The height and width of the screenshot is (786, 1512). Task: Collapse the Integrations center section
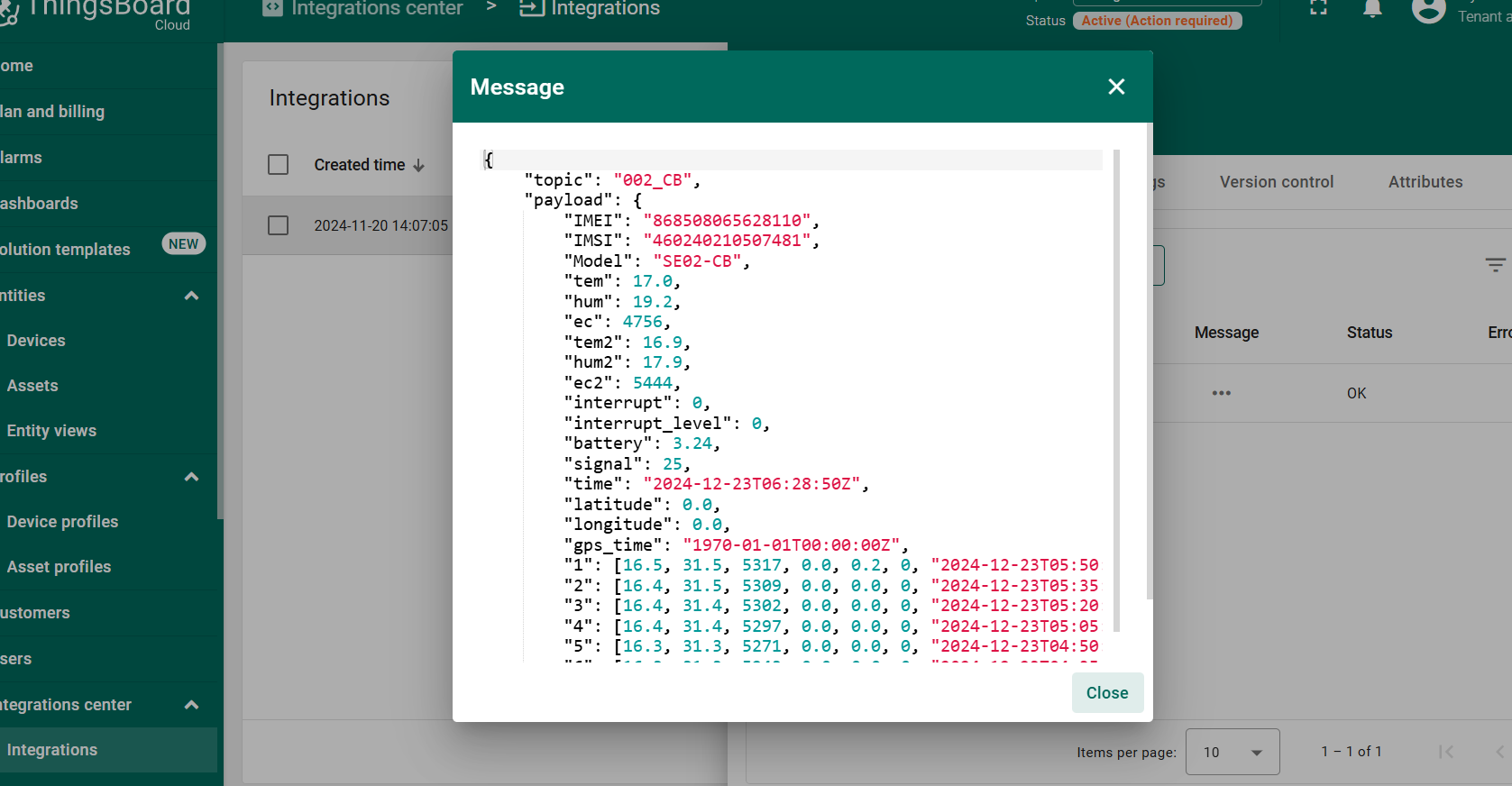coord(191,705)
